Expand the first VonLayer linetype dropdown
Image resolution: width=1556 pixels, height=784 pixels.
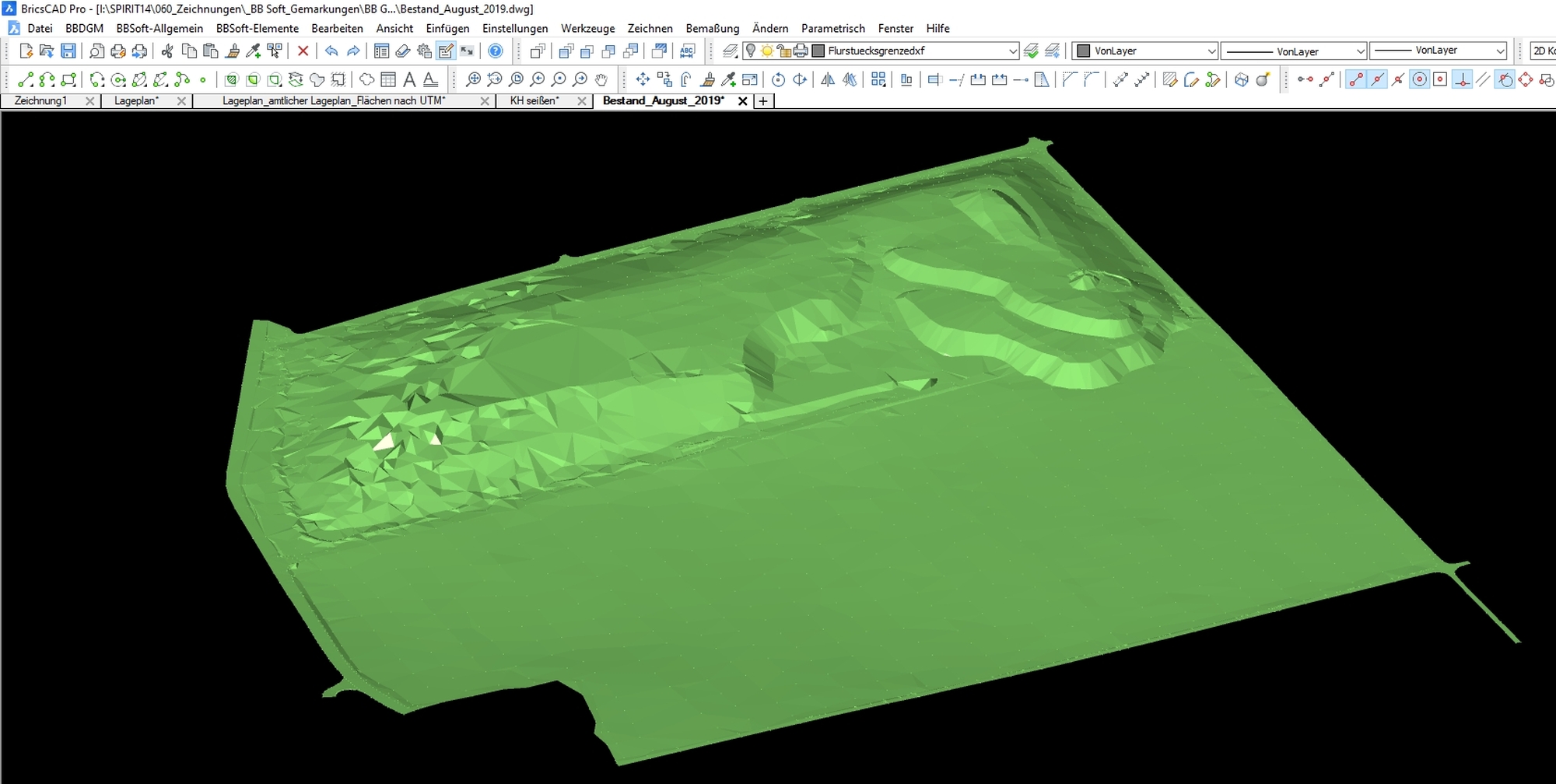pyautogui.click(x=1360, y=51)
